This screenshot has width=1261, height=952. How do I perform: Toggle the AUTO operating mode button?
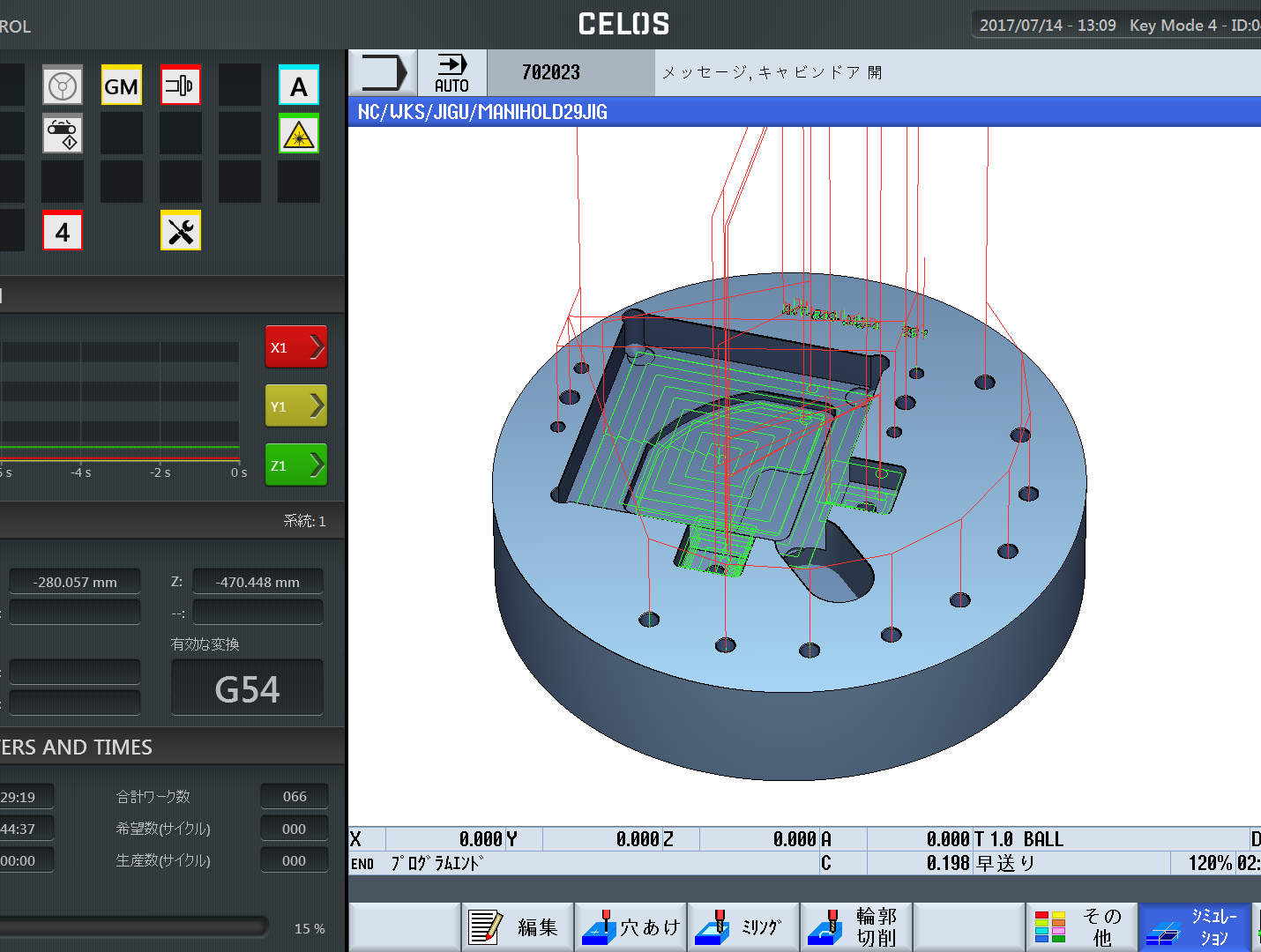point(451,73)
